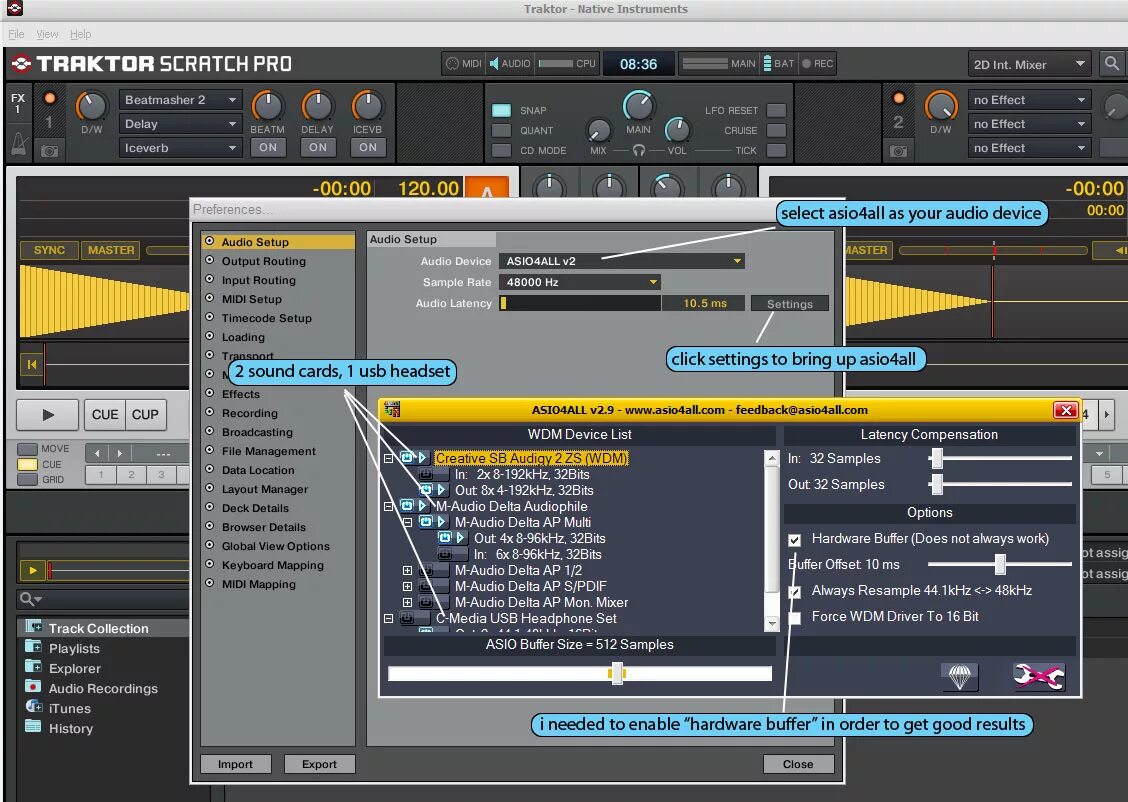
Task: Click the headphone MIX knob
Action: (599, 130)
